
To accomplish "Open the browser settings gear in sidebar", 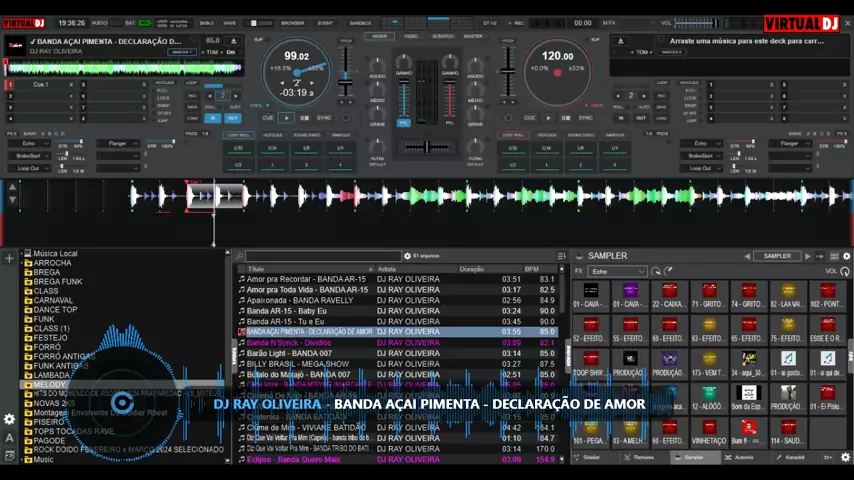I will click(9, 419).
